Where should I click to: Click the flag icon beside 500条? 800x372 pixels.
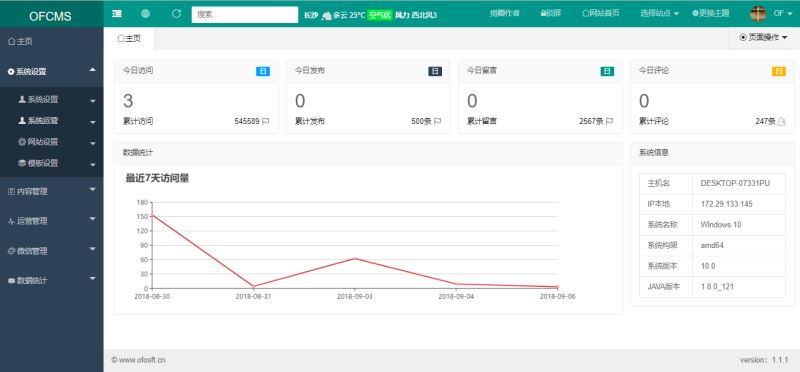click(437, 121)
